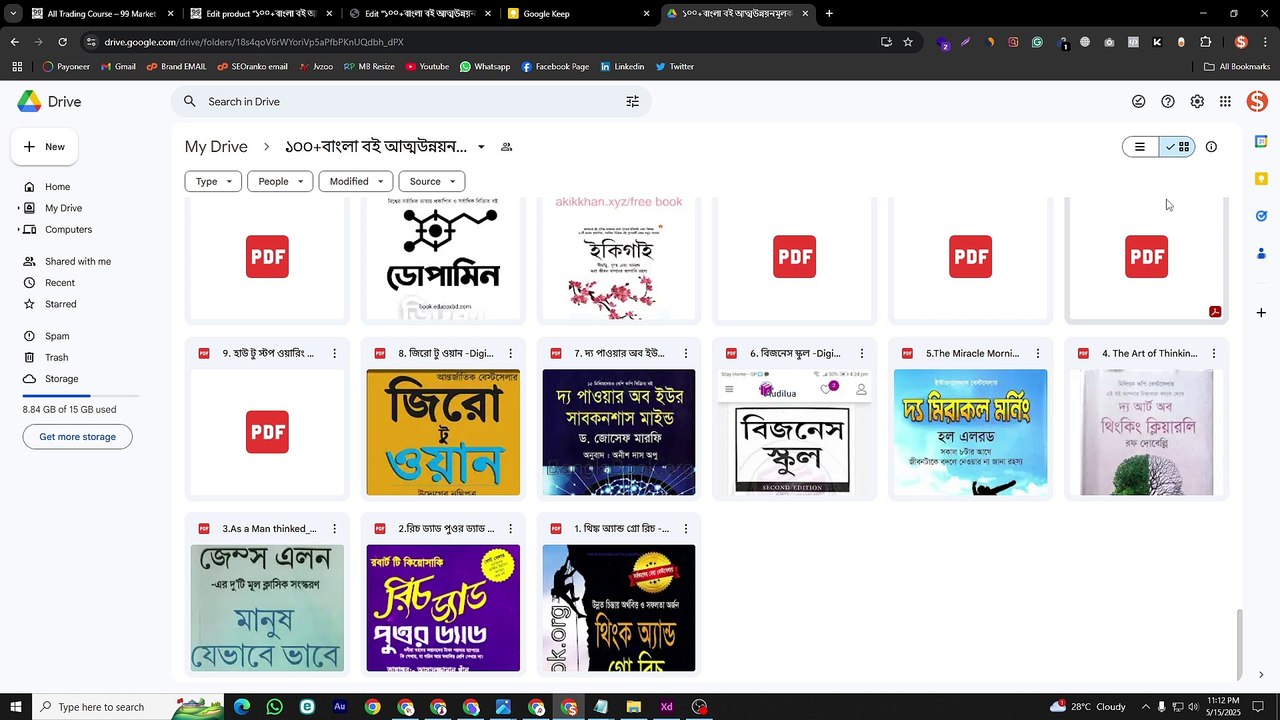Screen dimensions: 1280x720
Task: Click the Search in Drive field
Action: [410, 101]
